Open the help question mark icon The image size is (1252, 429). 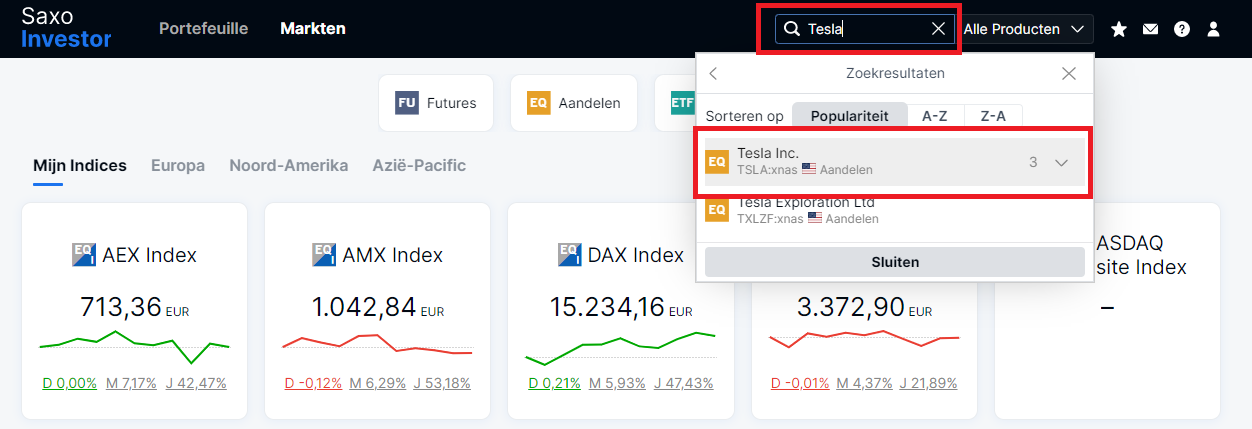(x=1182, y=29)
